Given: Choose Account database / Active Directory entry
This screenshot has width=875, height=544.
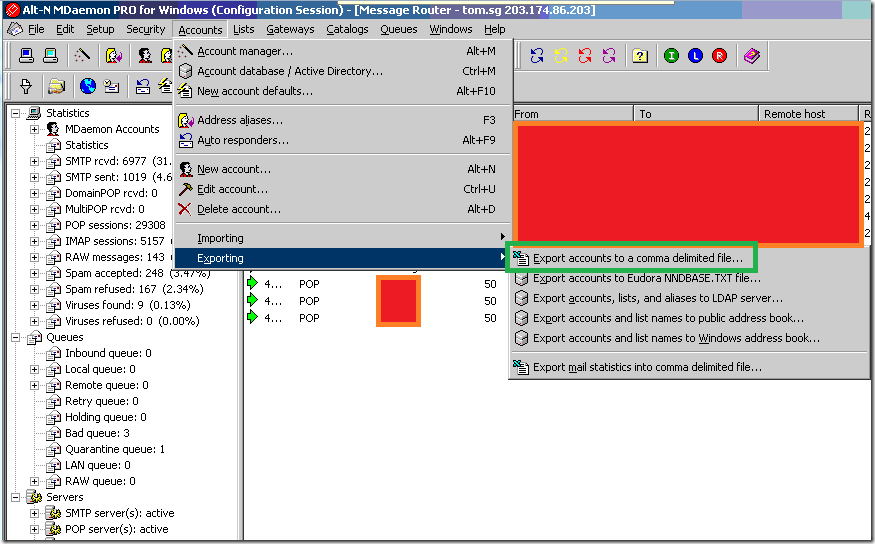Looking at the screenshot, I should [343, 71].
